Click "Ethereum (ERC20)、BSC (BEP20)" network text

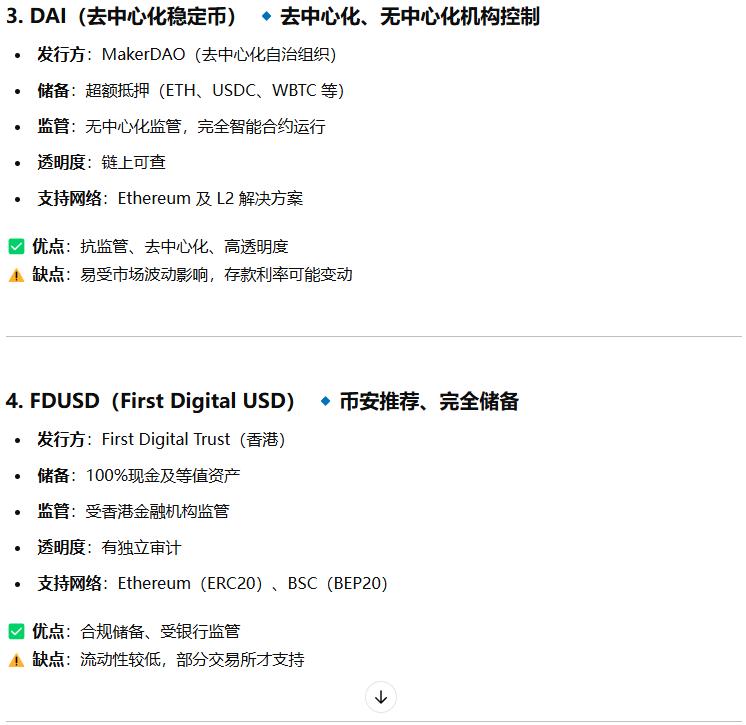click(x=253, y=583)
